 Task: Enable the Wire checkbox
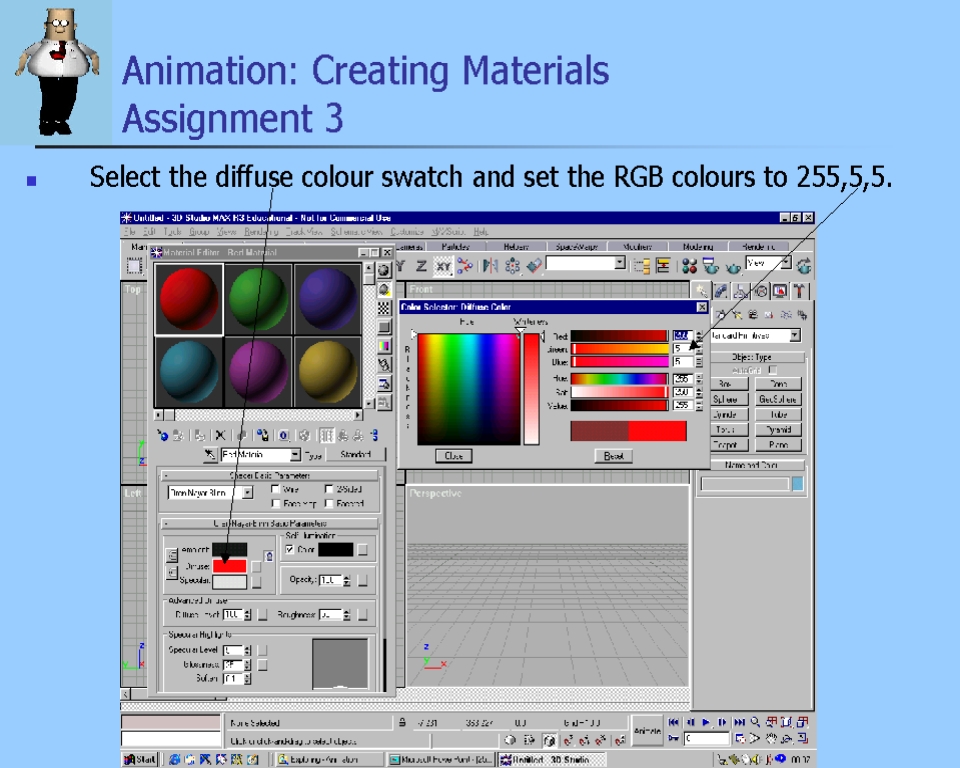(x=276, y=489)
